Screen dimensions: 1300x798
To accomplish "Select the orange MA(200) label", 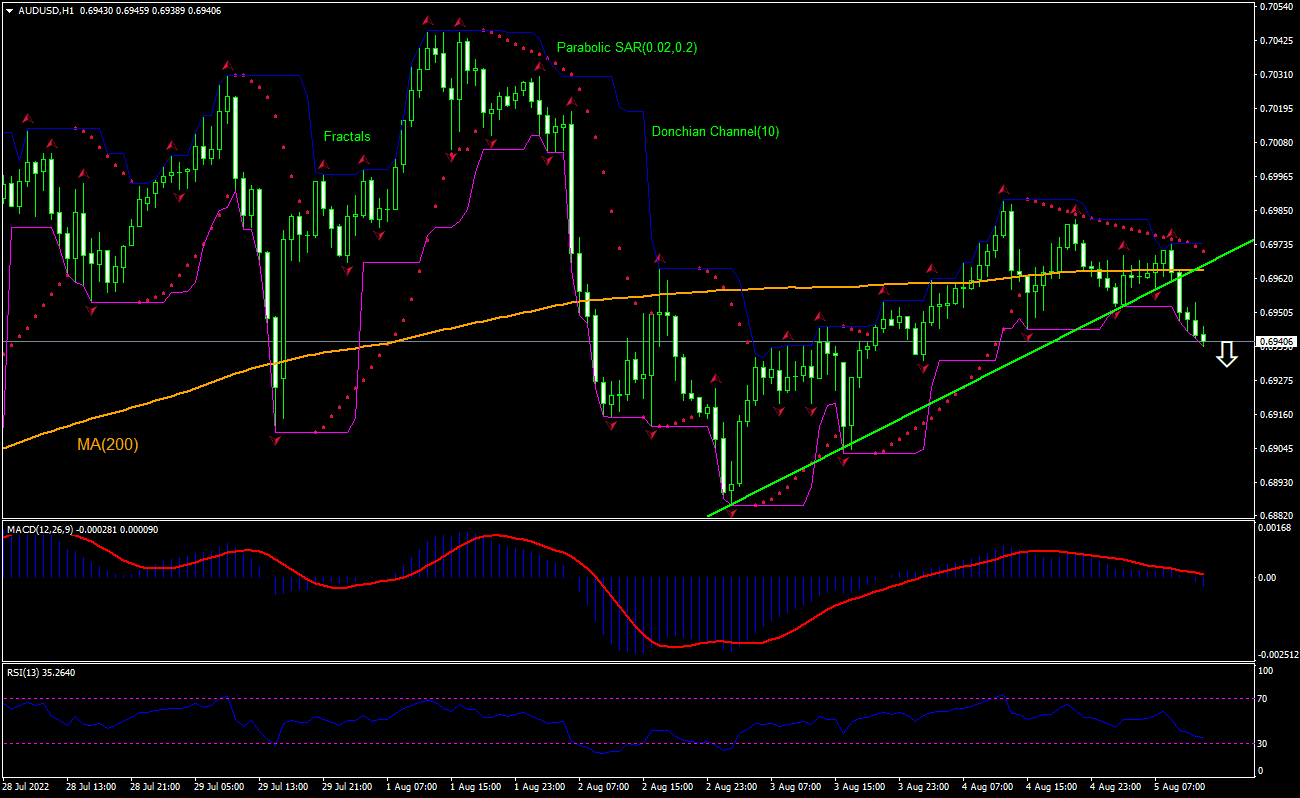I will click(x=107, y=444).
